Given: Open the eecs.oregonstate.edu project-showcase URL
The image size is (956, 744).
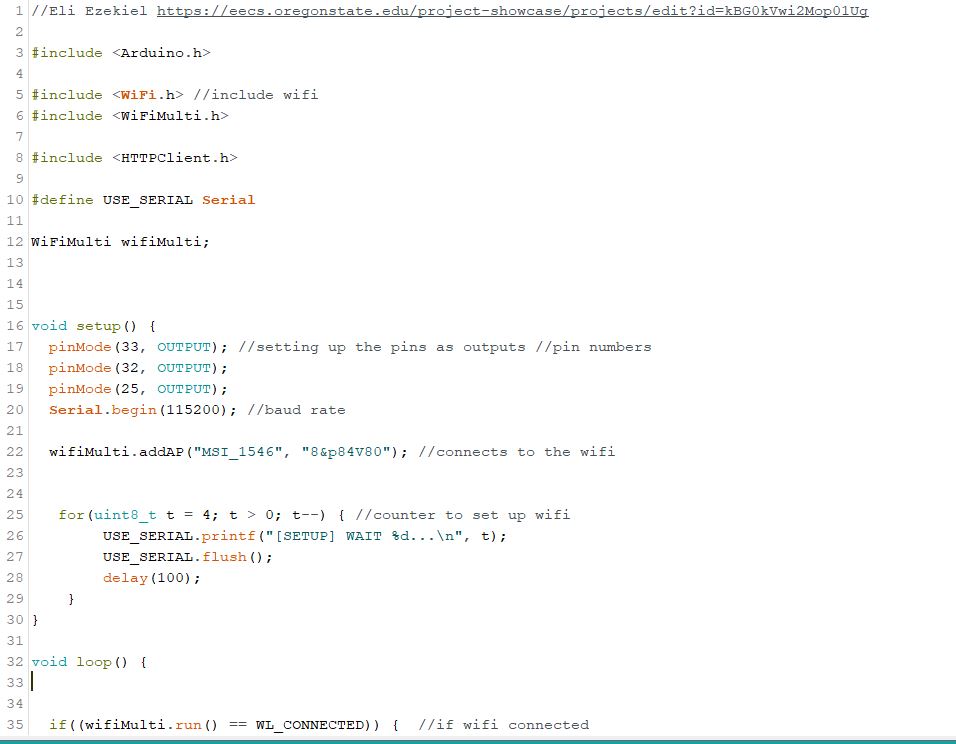Looking at the screenshot, I should 512,11.
